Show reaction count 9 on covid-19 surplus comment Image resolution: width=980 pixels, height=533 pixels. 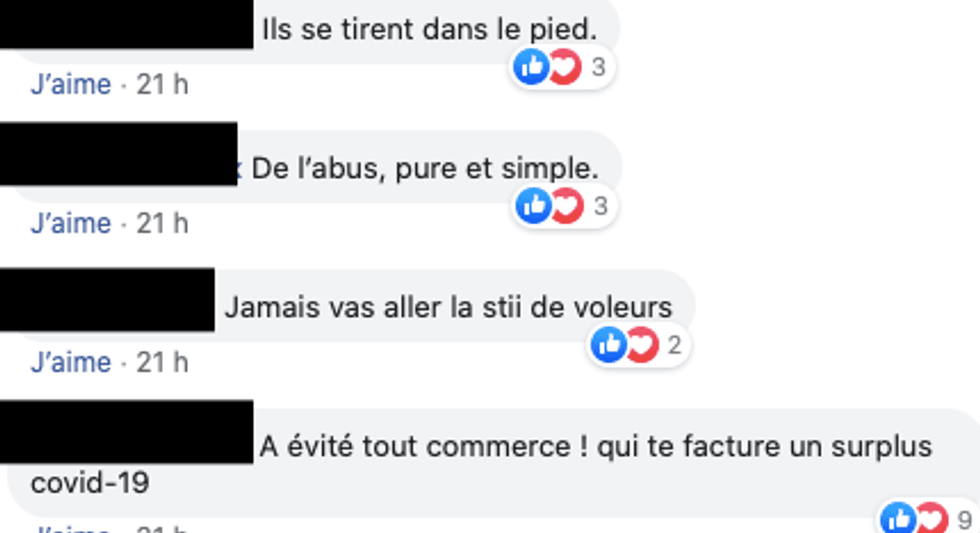click(965, 520)
